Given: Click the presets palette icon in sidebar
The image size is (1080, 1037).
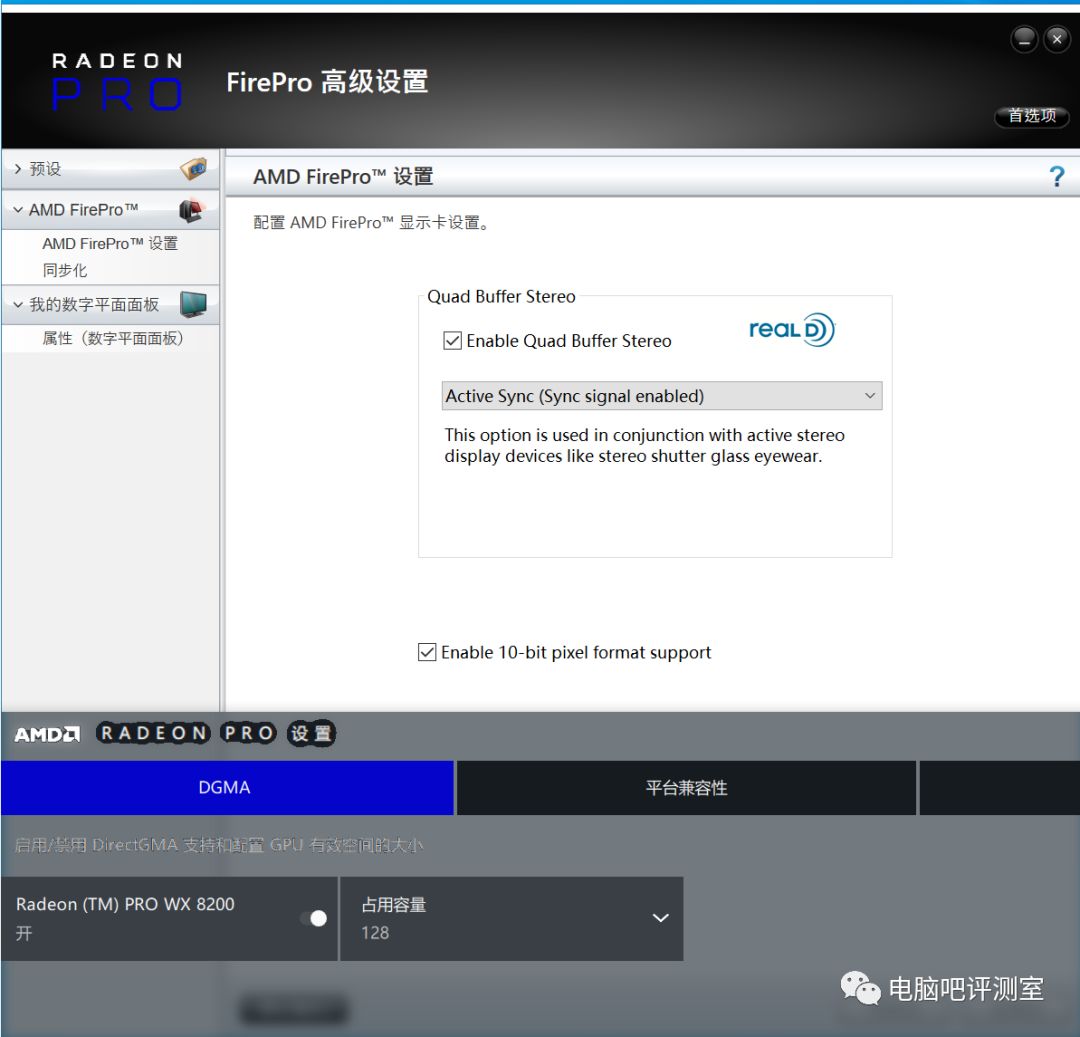Looking at the screenshot, I should pyautogui.click(x=194, y=168).
